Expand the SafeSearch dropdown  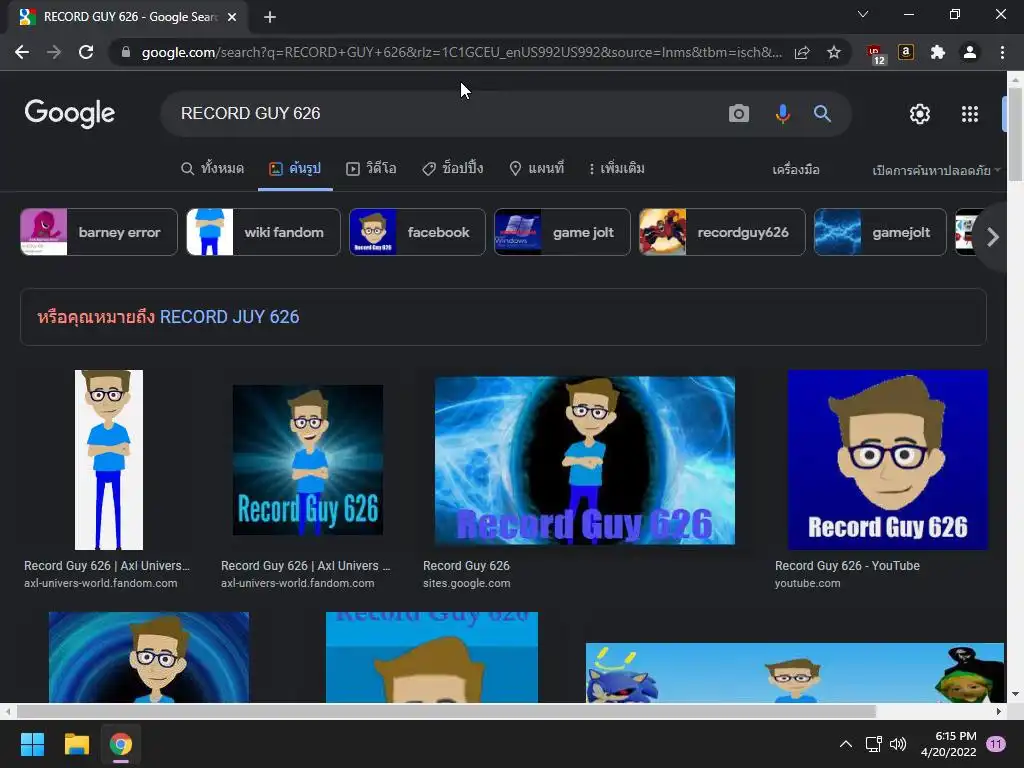[x=936, y=170]
